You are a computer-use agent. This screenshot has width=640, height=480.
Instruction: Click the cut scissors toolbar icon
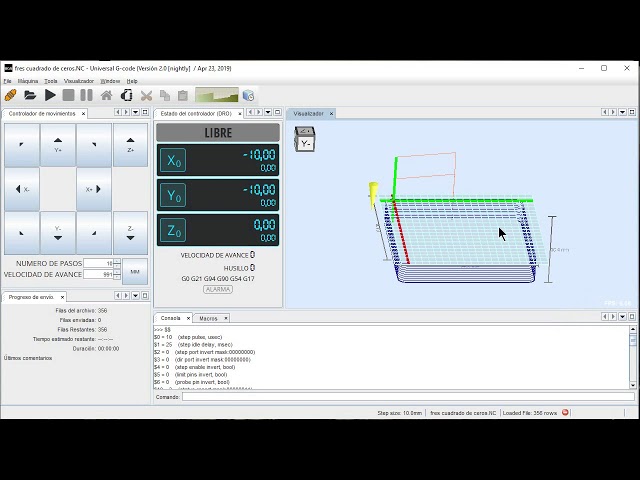point(146,96)
